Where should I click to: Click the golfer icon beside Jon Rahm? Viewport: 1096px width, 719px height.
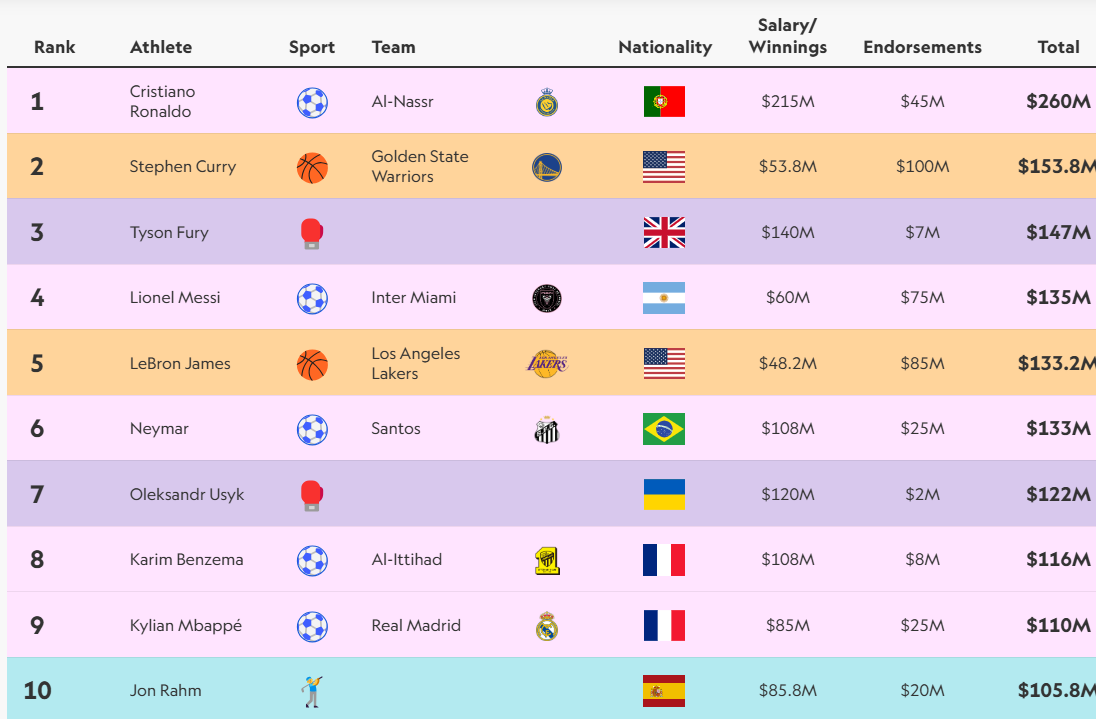click(312, 691)
